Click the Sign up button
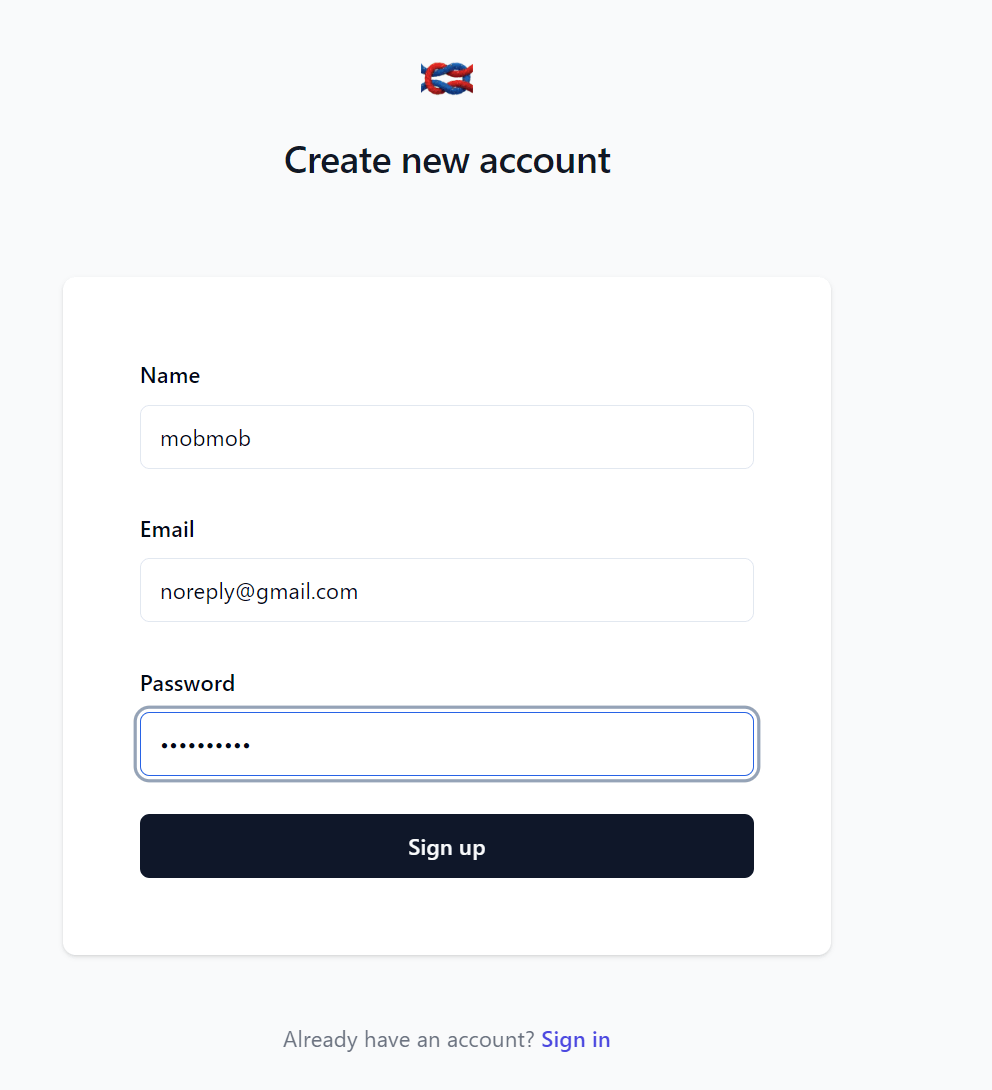Viewport: 992px width, 1090px height. pyautogui.click(x=447, y=846)
